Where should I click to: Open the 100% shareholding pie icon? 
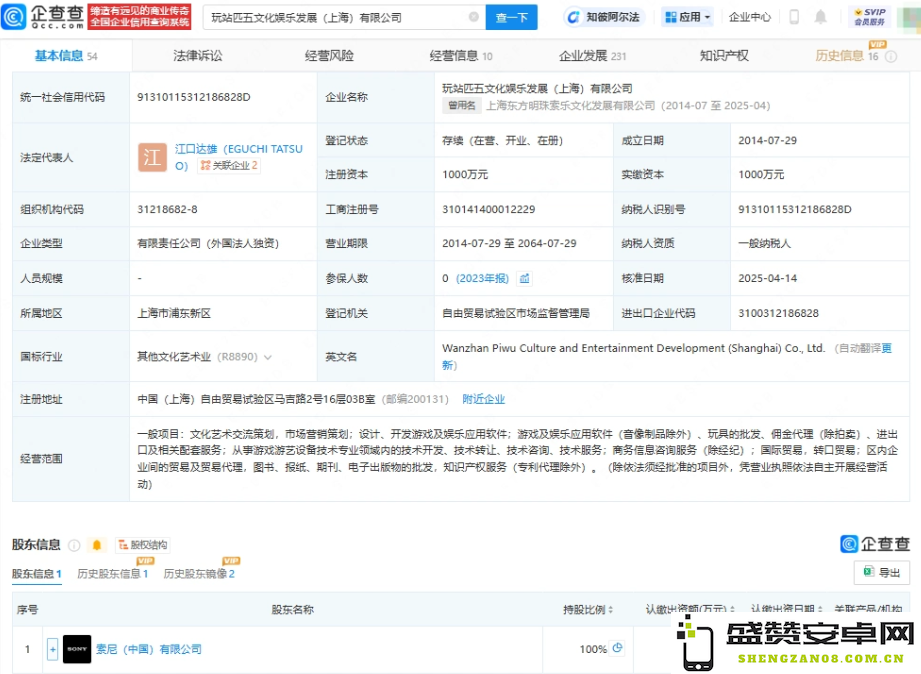617,648
